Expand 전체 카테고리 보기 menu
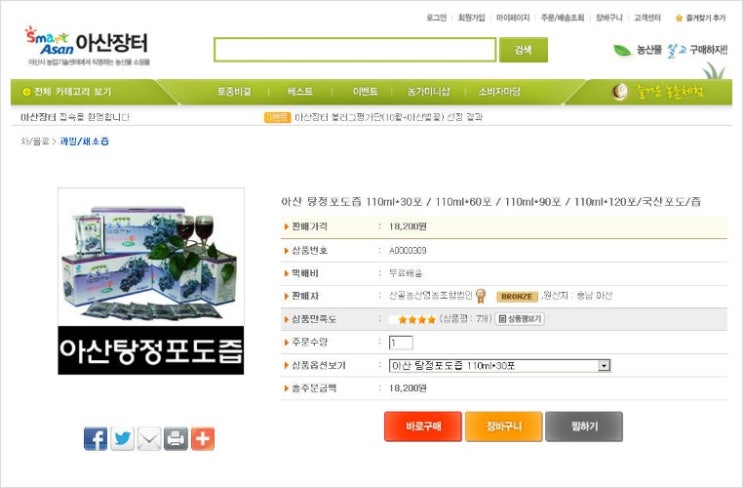Screen dimensions: 743x488 pyautogui.click(x=67, y=91)
